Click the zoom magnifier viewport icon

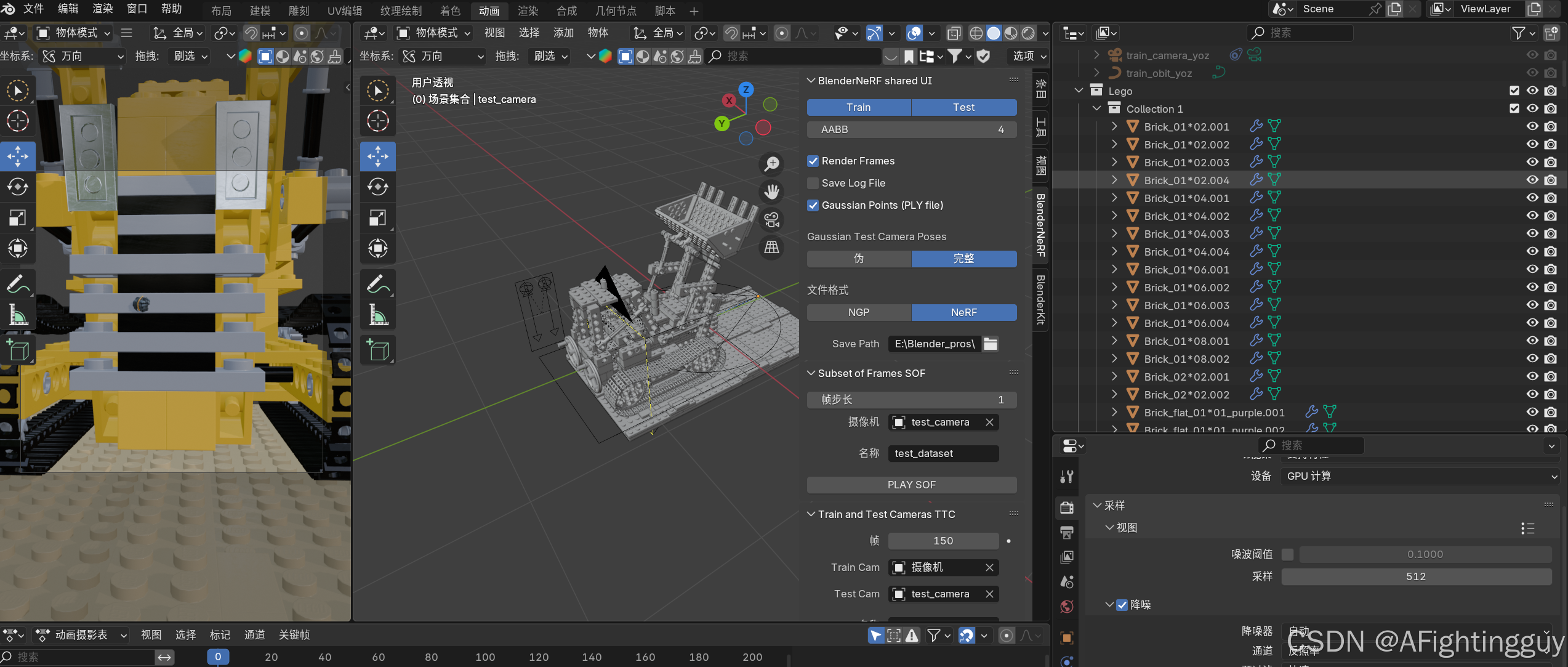[x=771, y=164]
